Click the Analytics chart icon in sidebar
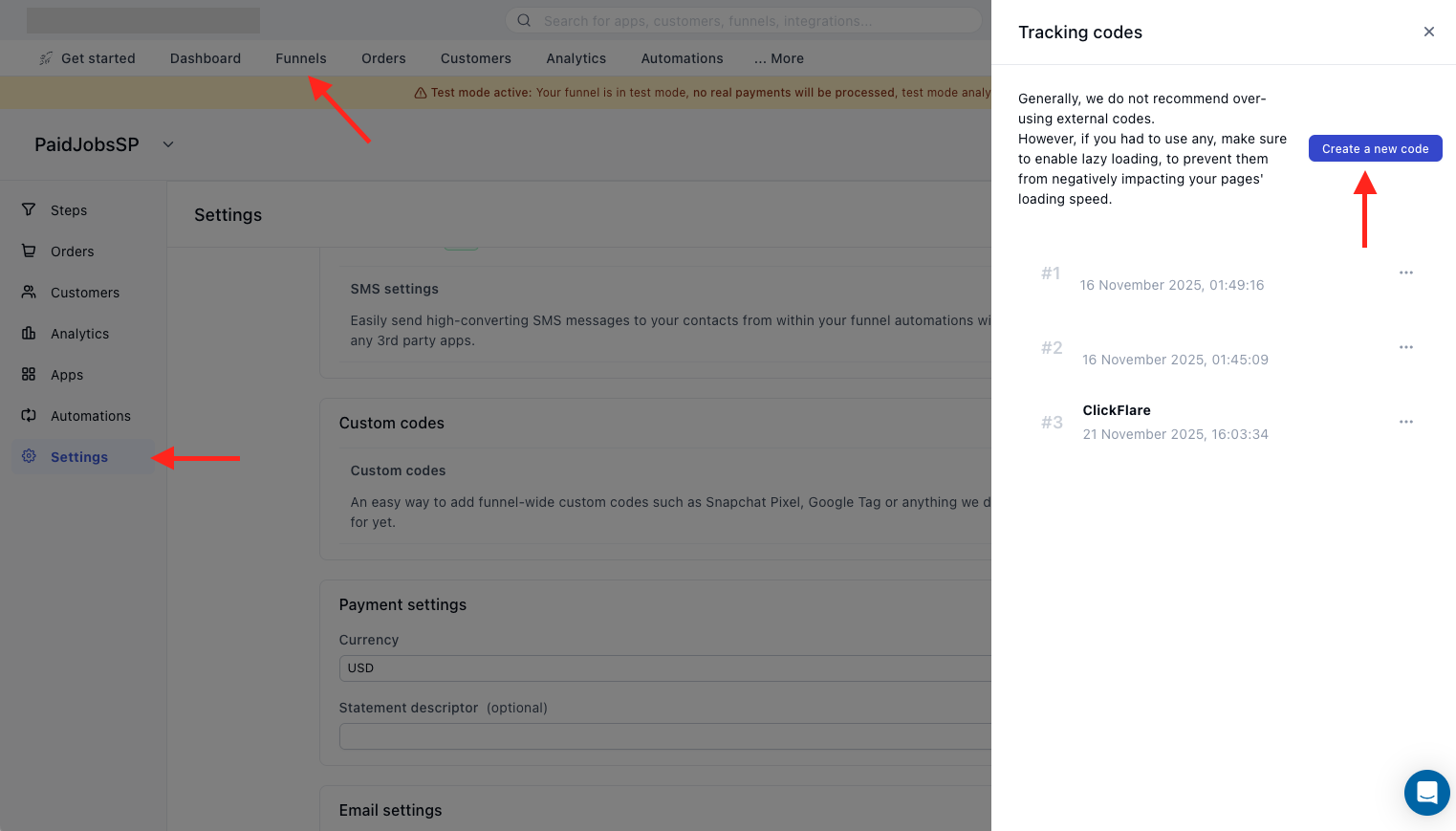 [29, 333]
